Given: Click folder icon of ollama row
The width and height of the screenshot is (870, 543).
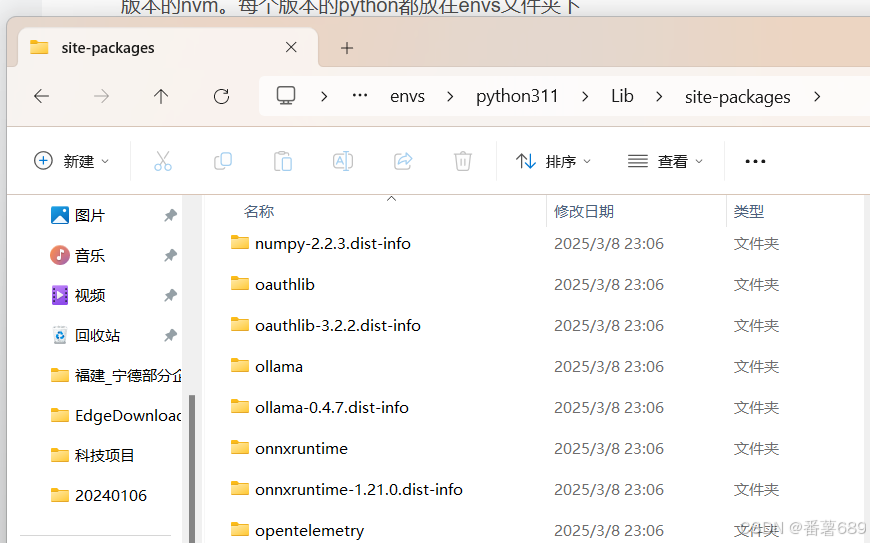Looking at the screenshot, I should coord(240,365).
